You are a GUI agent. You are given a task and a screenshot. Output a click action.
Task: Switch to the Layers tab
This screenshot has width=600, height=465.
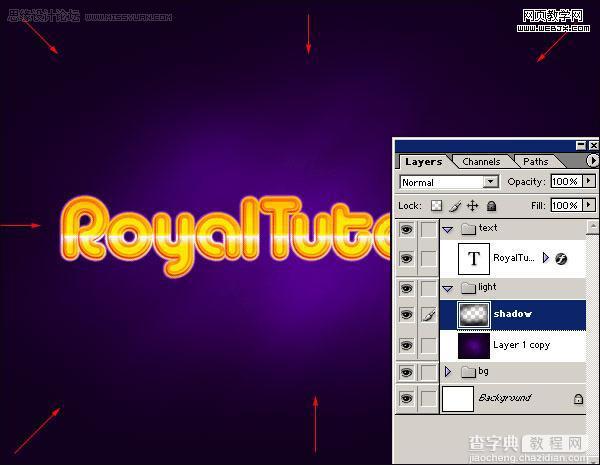click(x=424, y=162)
